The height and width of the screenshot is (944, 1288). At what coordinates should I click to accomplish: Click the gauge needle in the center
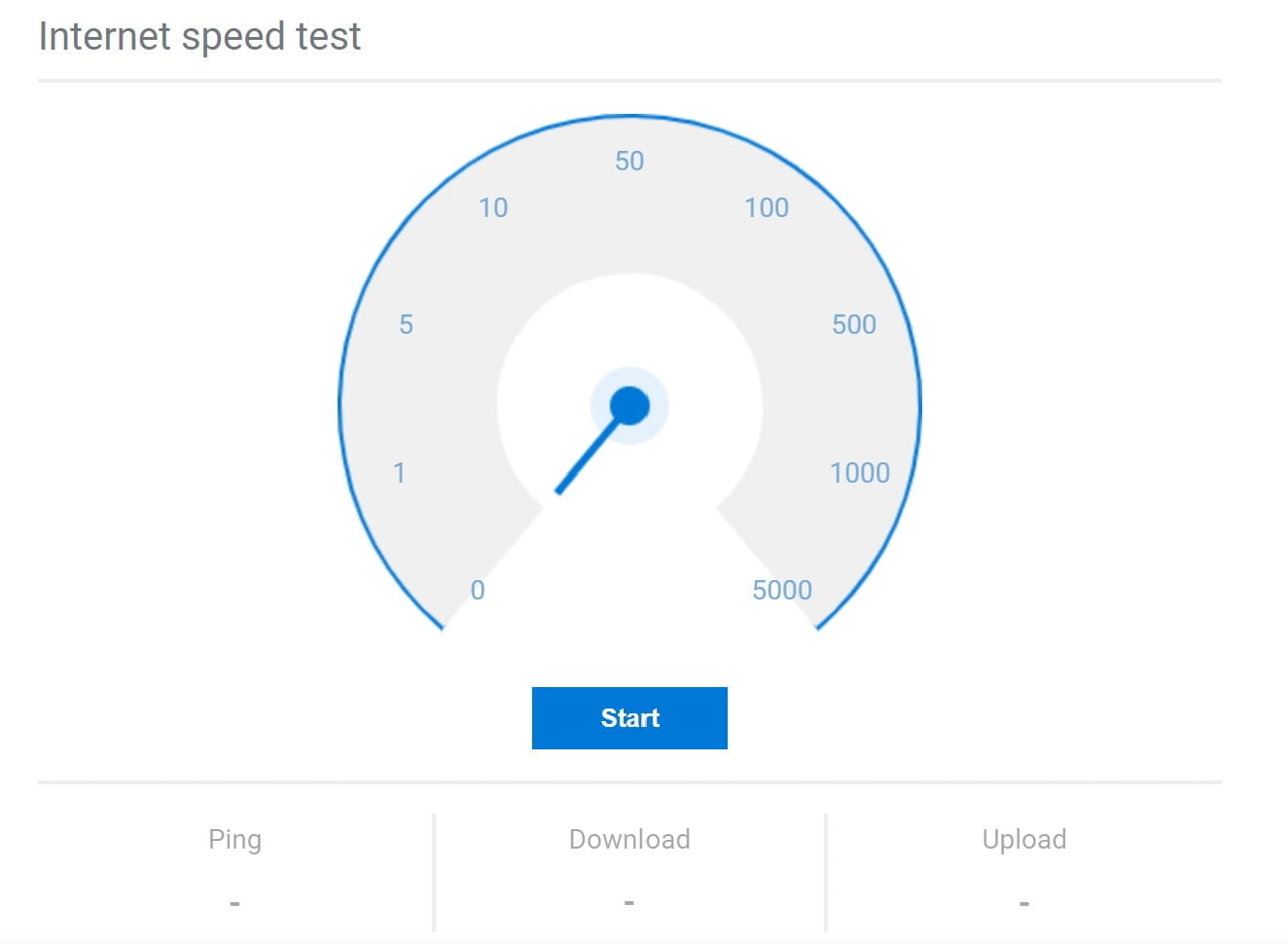coord(593,448)
